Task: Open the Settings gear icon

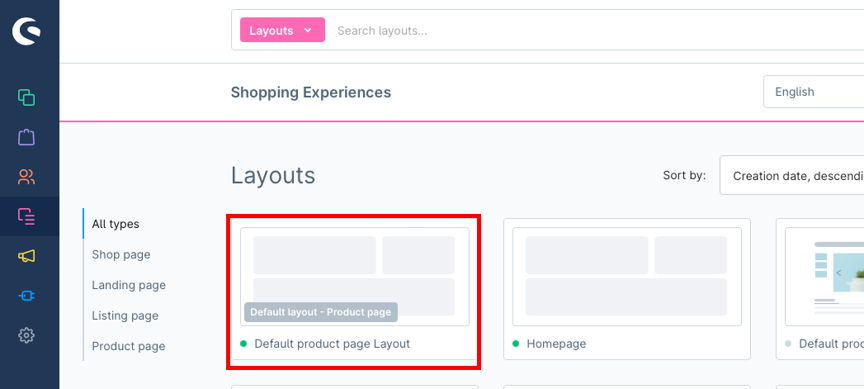Action: click(26, 335)
